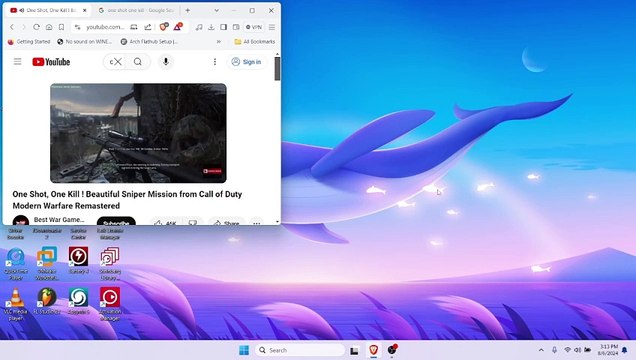
Task: Subscribe to the channel
Action: pos(116,221)
